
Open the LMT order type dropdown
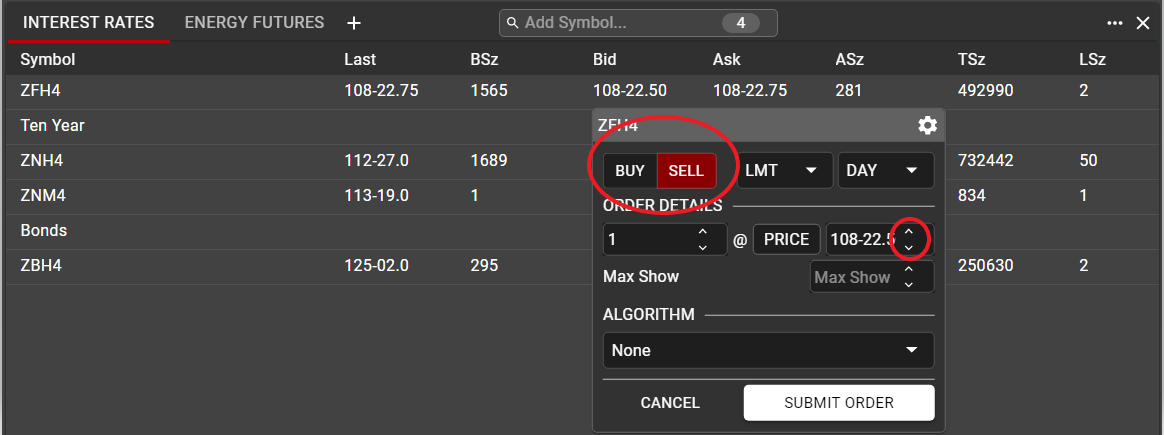(785, 171)
